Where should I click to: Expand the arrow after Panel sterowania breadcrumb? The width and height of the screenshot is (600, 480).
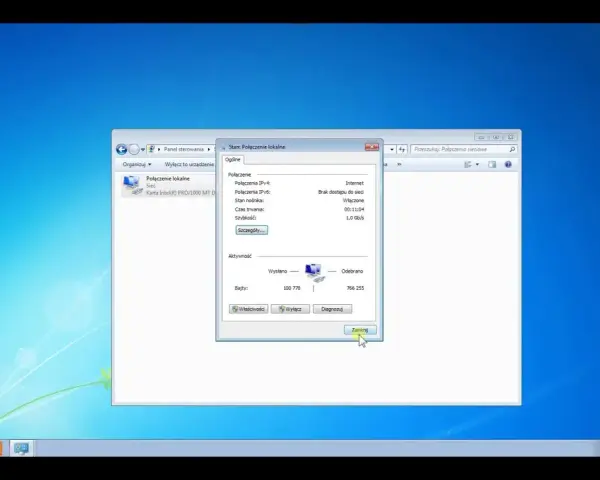point(209,149)
